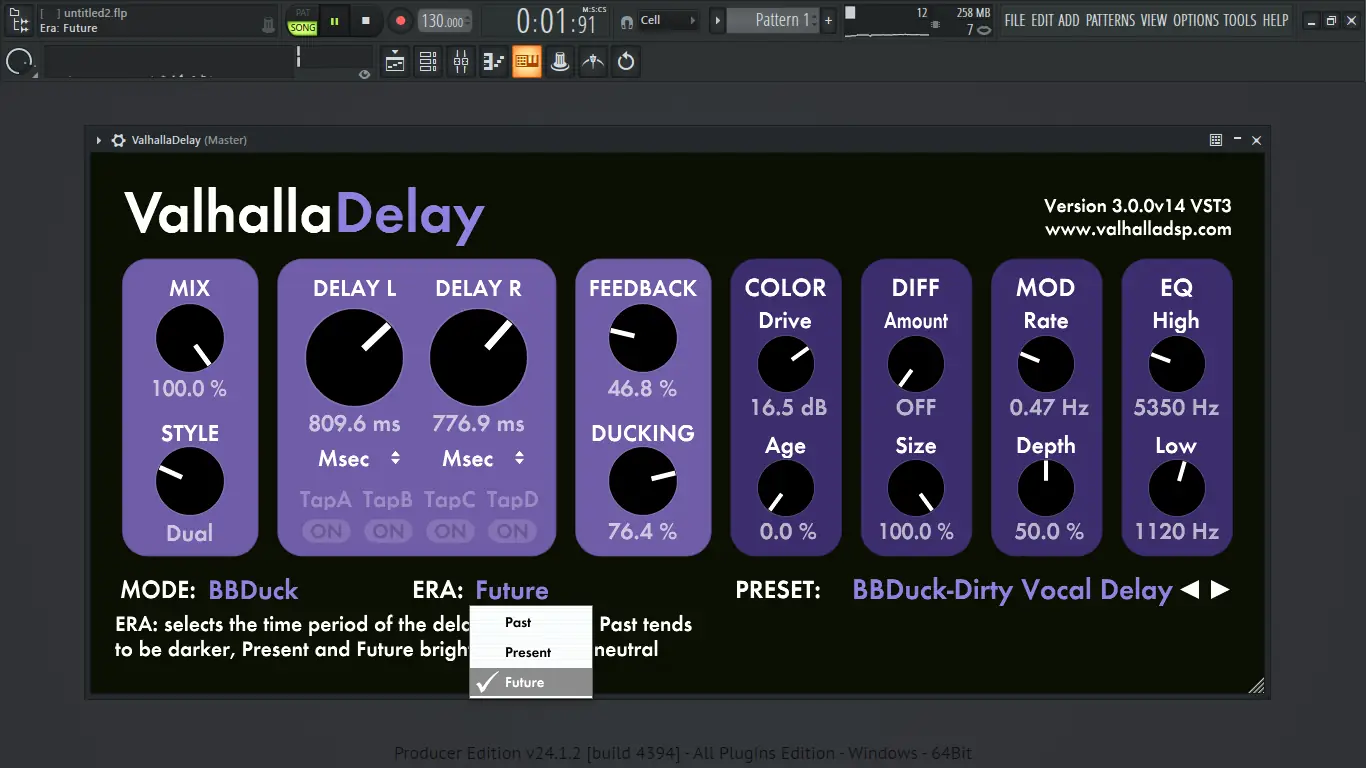The width and height of the screenshot is (1366, 768).
Task: Toggle TapC ON switch
Action: [x=451, y=531]
